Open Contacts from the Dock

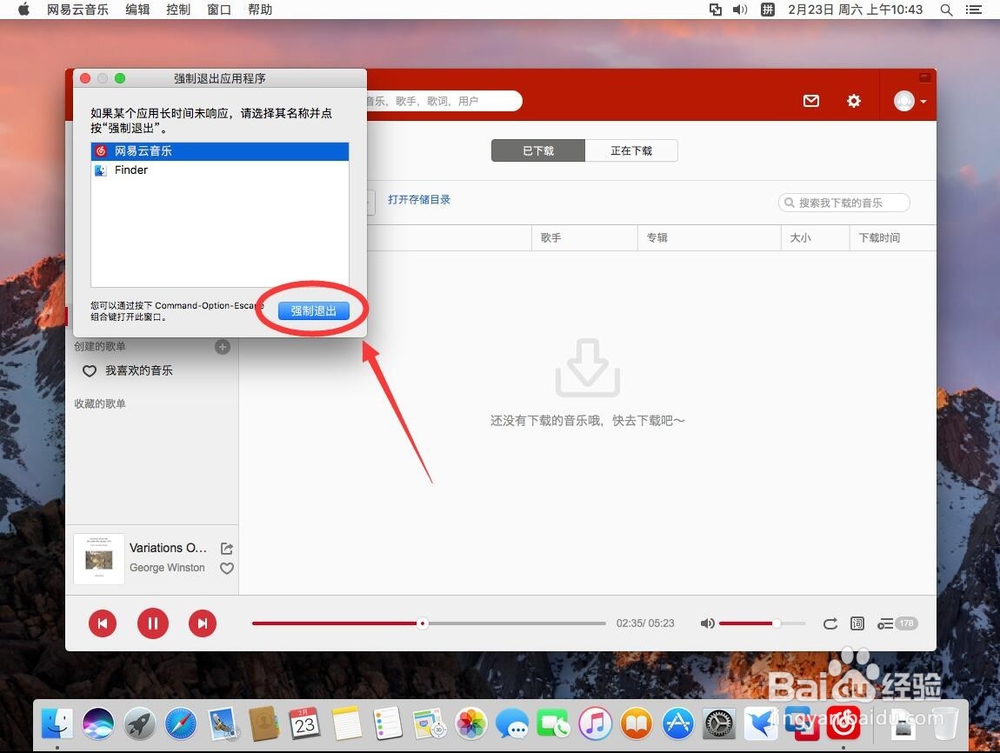(263, 724)
